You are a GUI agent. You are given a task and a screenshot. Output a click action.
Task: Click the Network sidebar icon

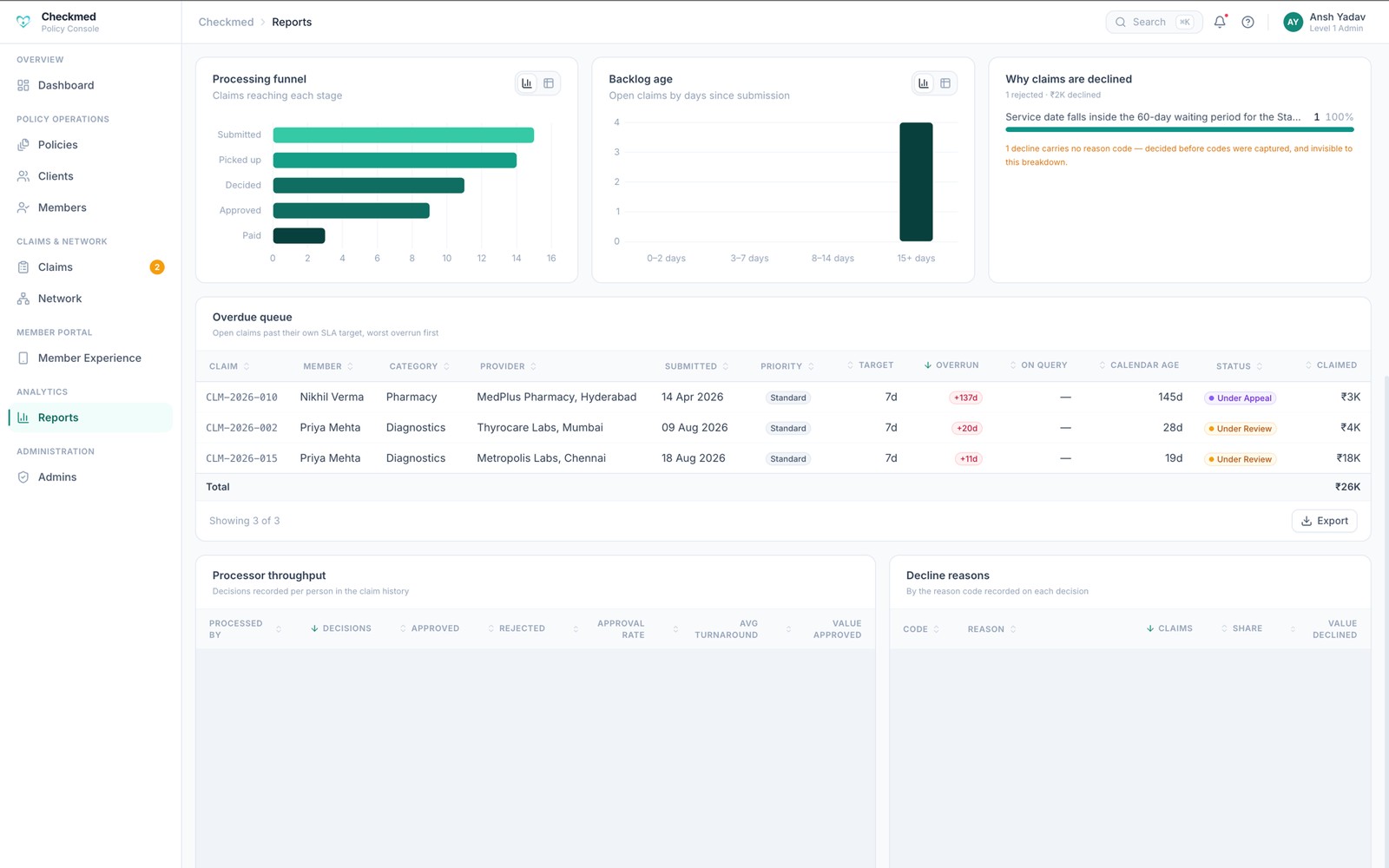[x=23, y=299]
